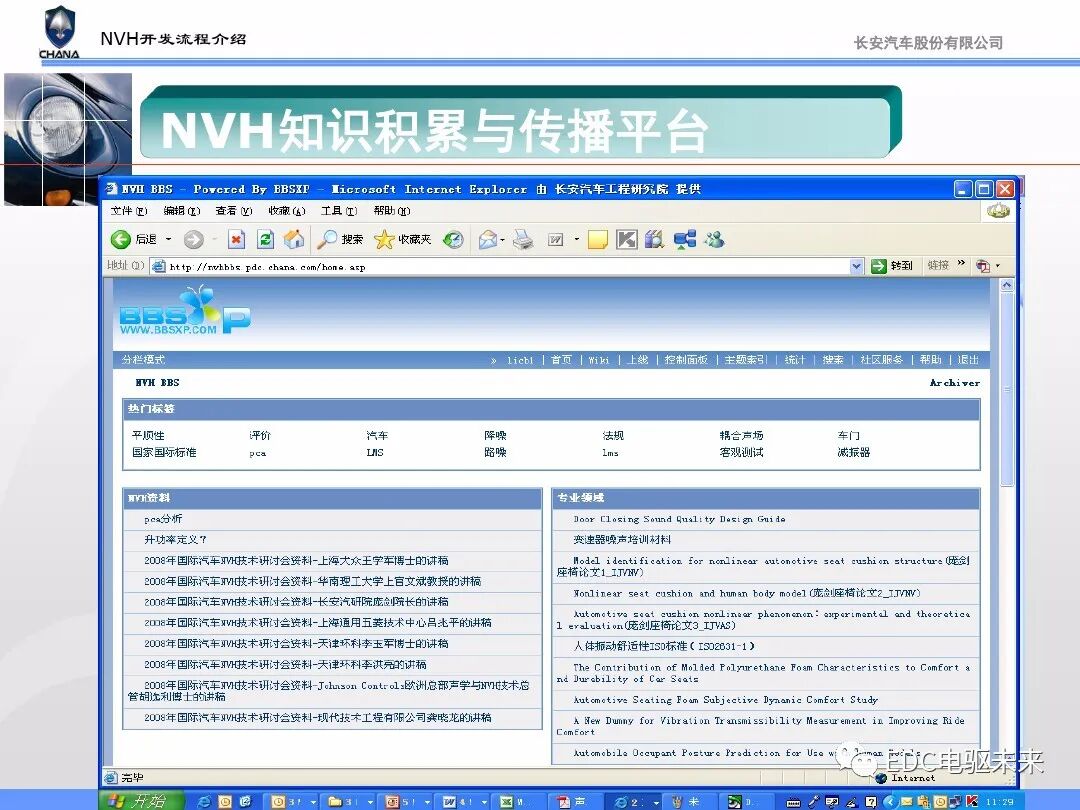This screenshot has height=810, width=1080.
Task: Click the 退出 logout link
Action: coord(968,360)
